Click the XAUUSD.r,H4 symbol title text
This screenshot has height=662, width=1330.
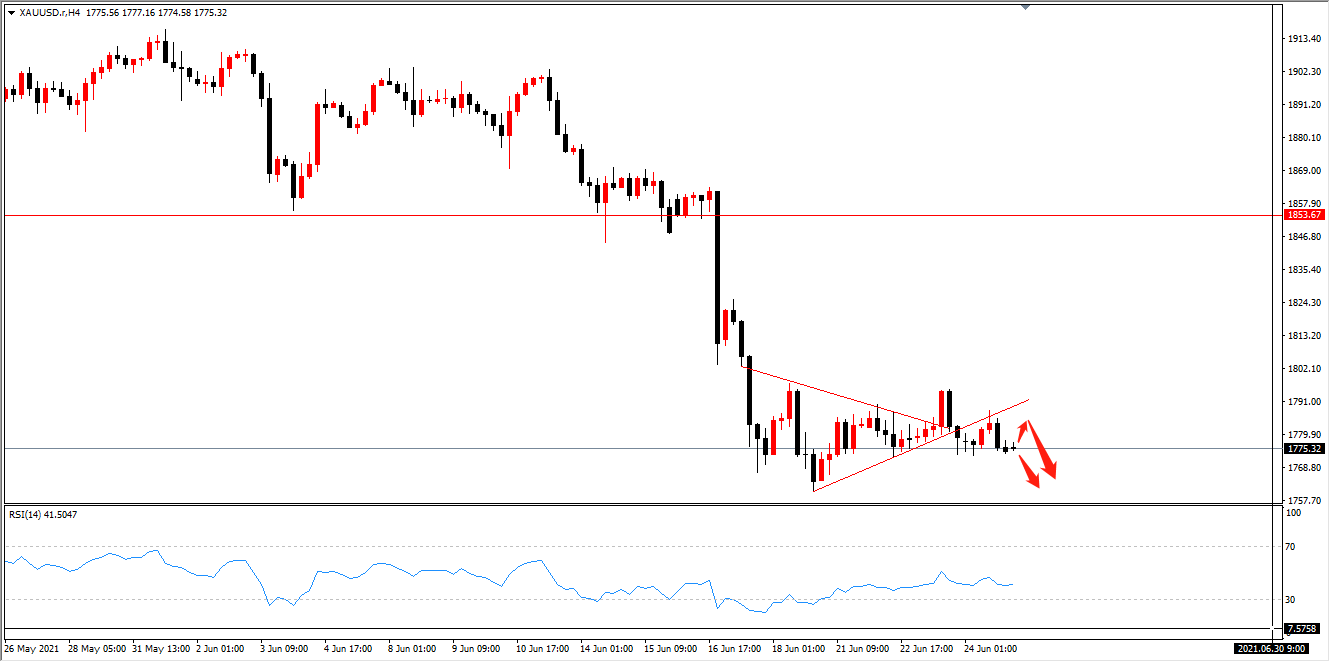click(51, 13)
